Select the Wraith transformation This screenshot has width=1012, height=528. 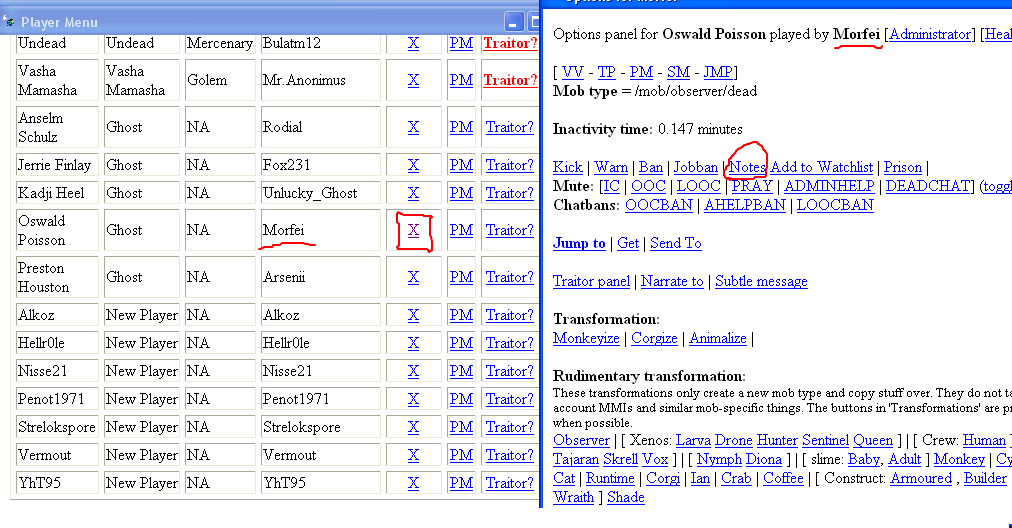[573, 497]
